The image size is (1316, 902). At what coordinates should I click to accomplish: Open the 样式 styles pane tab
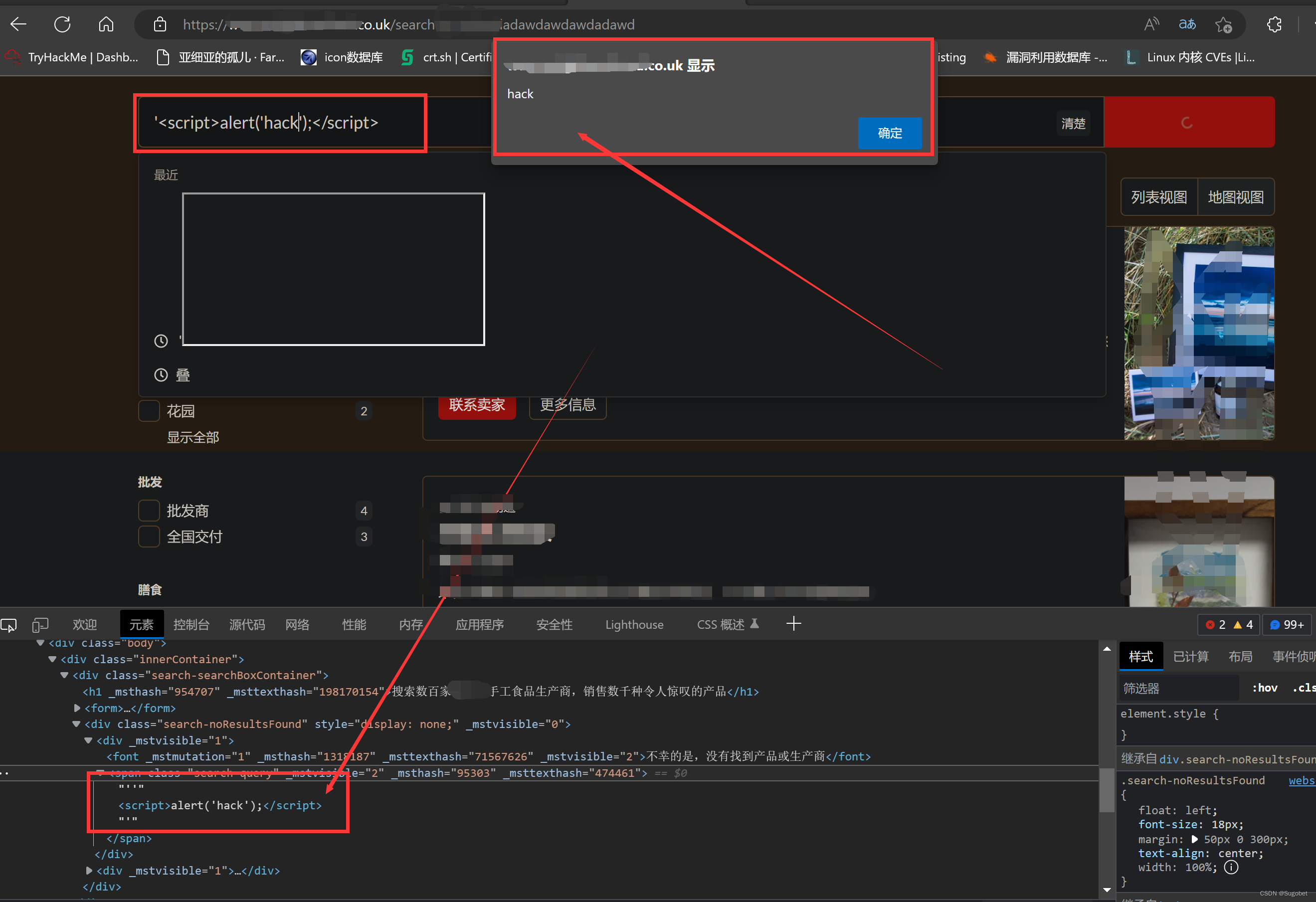tap(1140, 657)
